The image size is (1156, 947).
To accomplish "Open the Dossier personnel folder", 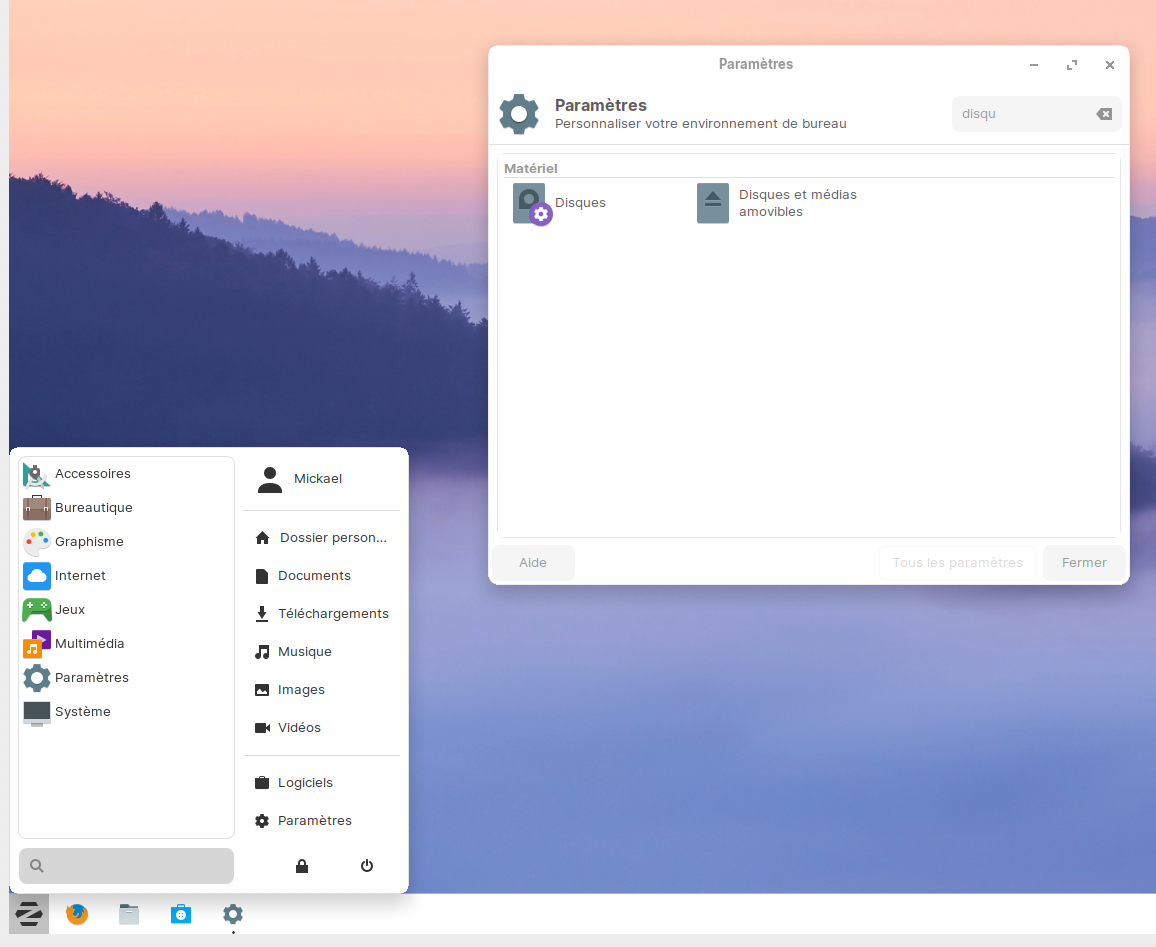I will click(332, 538).
